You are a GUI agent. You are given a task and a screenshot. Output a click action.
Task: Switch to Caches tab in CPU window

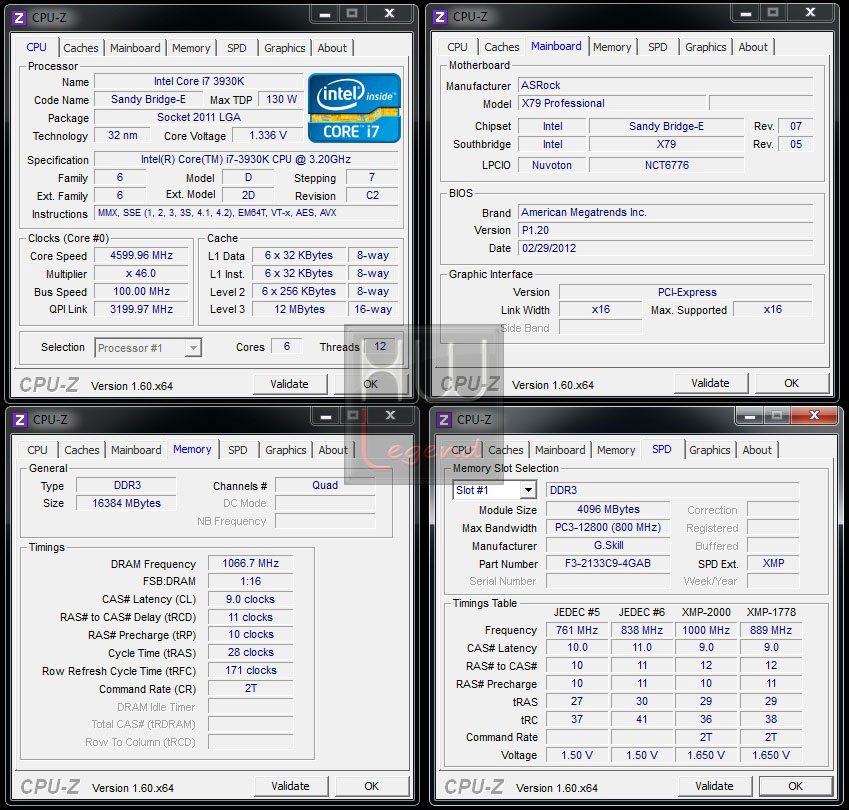(81, 48)
